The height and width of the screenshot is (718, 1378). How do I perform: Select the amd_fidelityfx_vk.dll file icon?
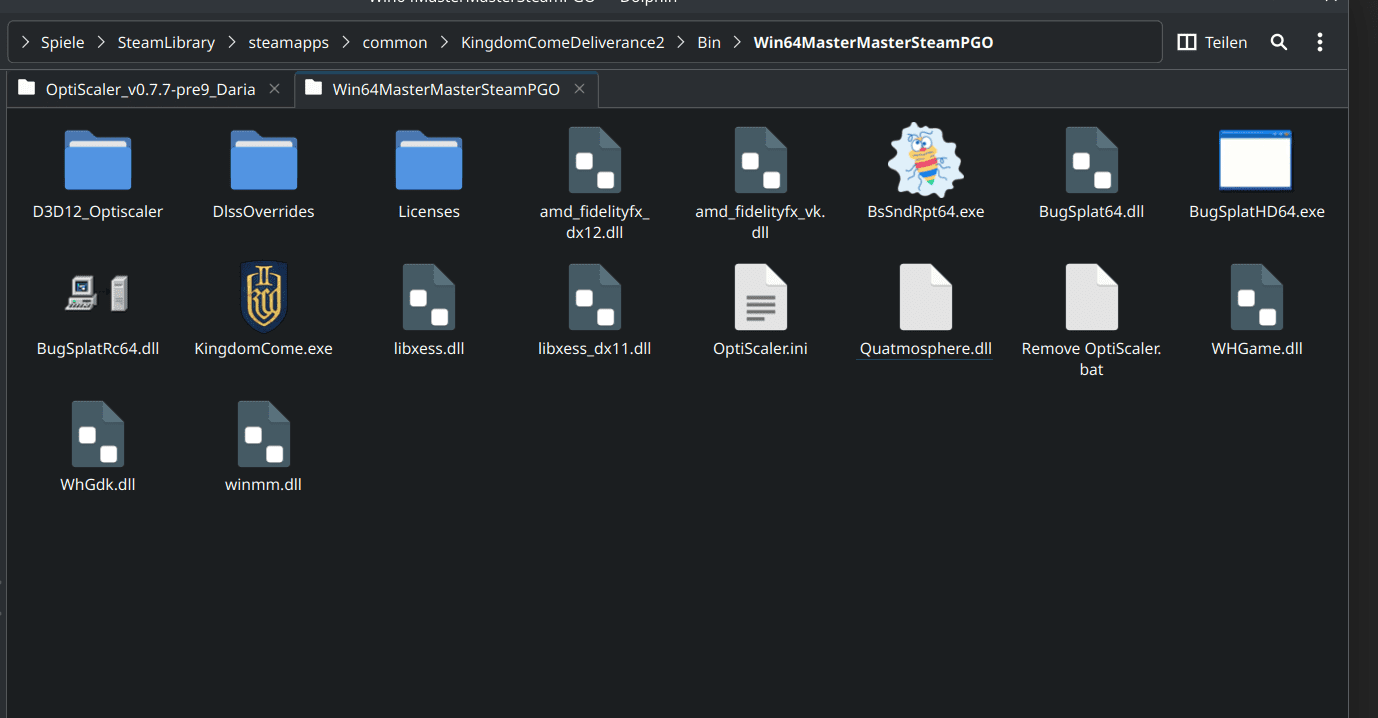[x=761, y=160]
